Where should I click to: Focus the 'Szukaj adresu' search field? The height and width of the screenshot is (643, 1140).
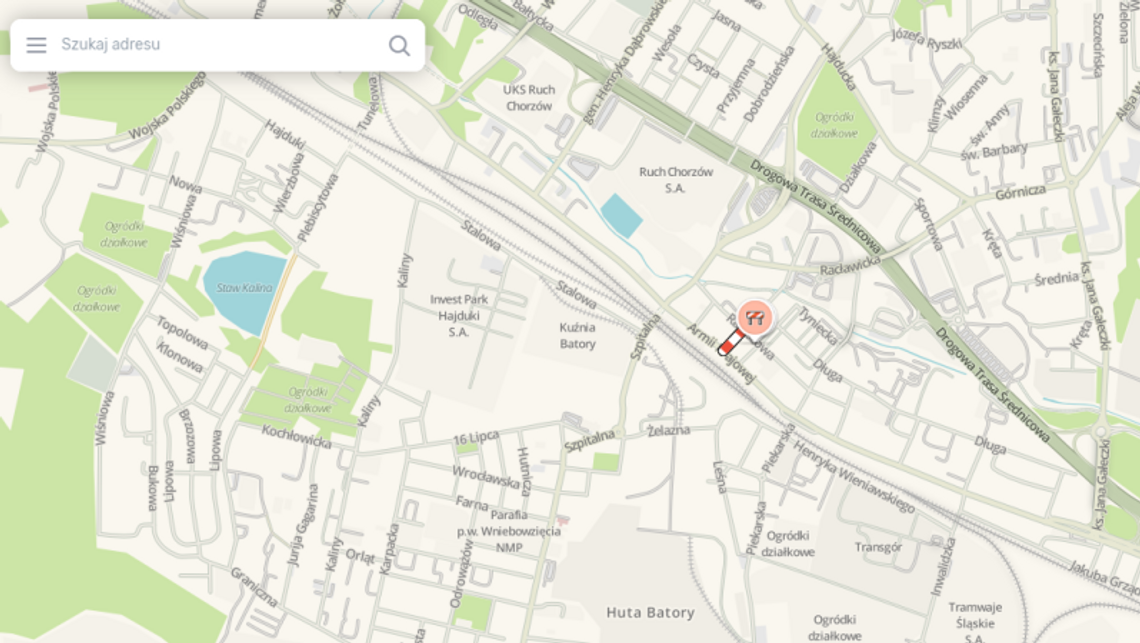[218, 45]
